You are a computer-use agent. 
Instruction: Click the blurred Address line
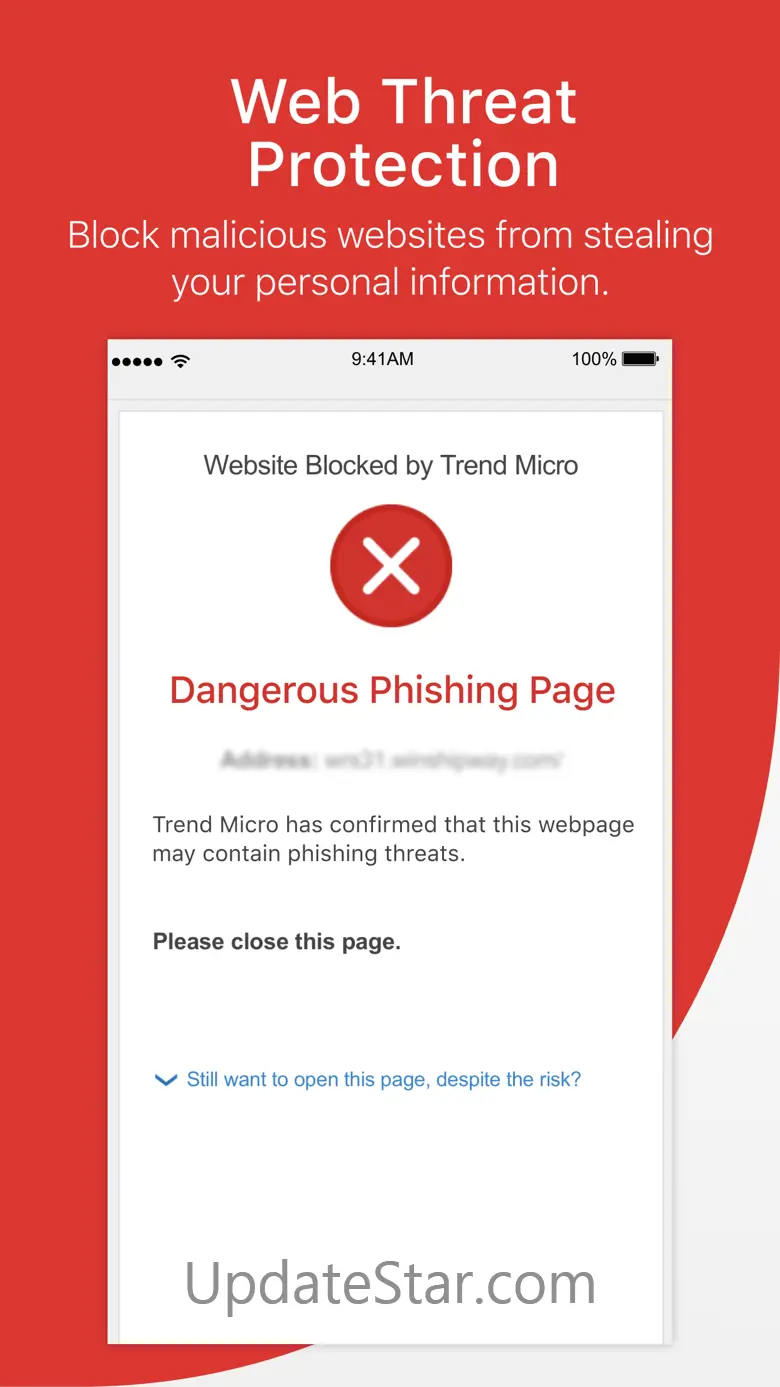(x=392, y=761)
